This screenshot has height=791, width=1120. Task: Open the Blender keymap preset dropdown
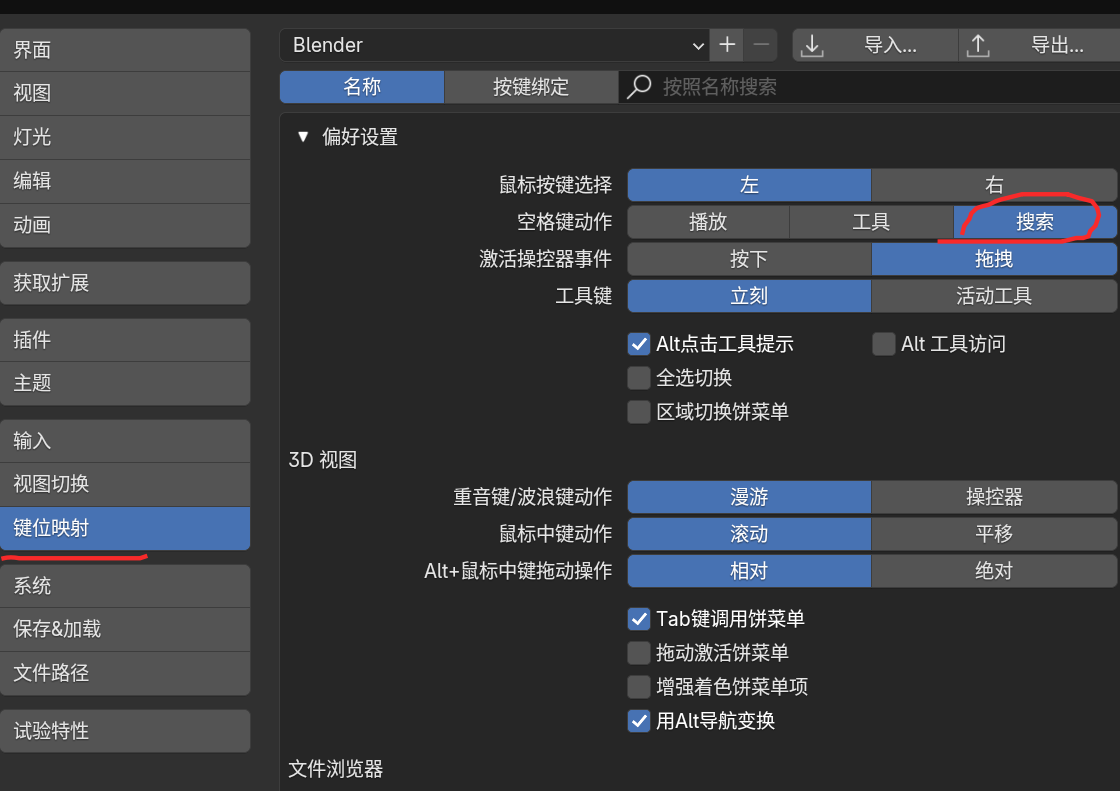pyautogui.click(x=494, y=45)
